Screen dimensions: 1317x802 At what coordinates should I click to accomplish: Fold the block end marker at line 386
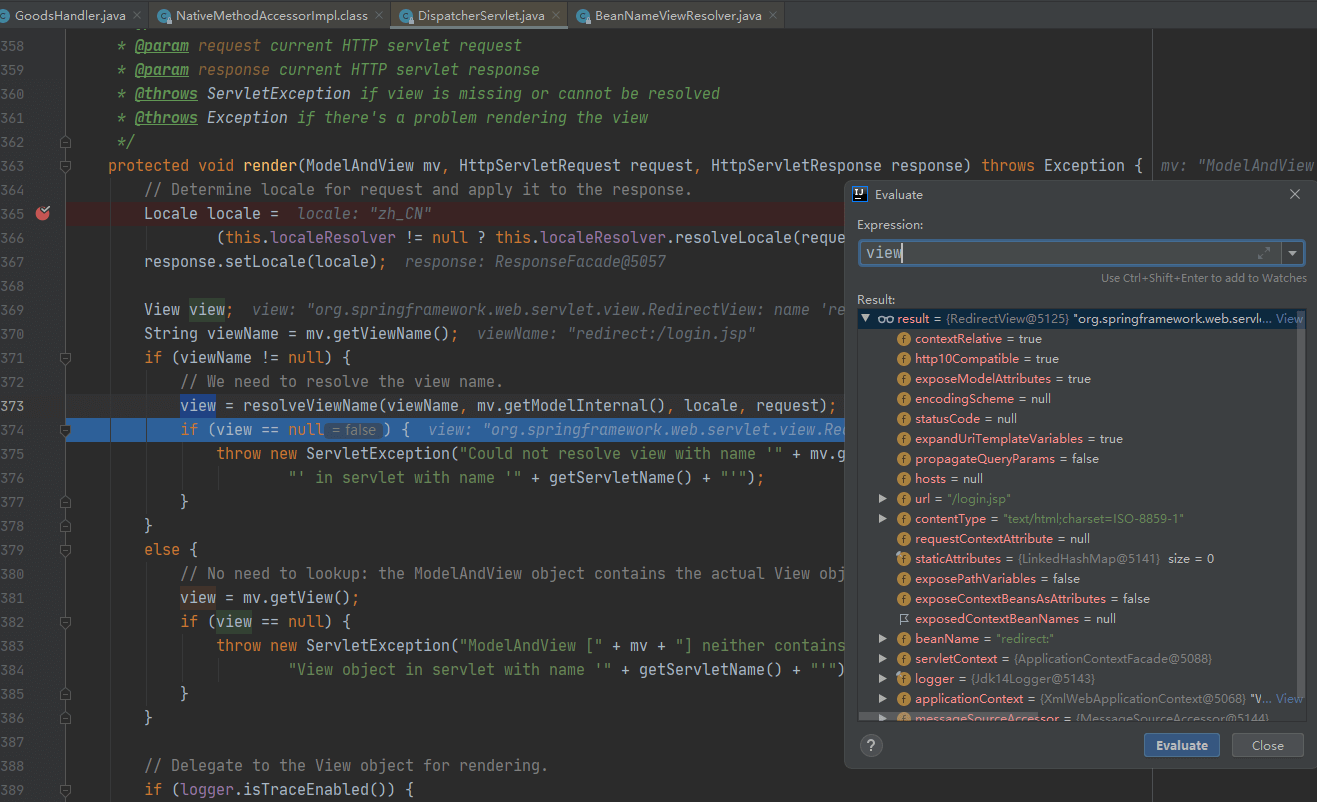(x=66, y=717)
